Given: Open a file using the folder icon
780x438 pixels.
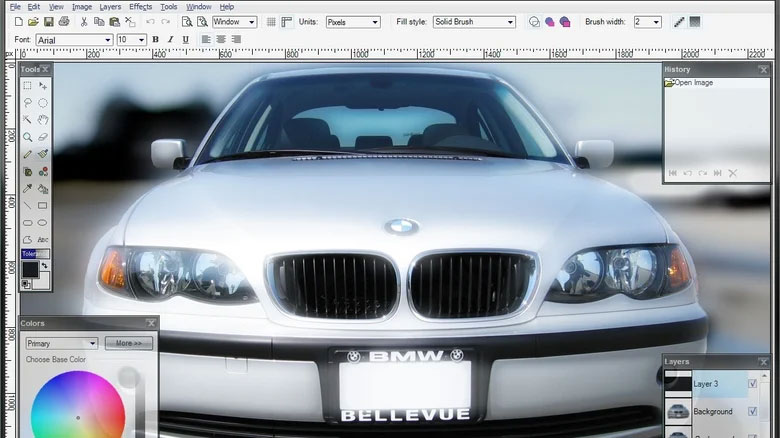Looking at the screenshot, I should click(33, 22).
